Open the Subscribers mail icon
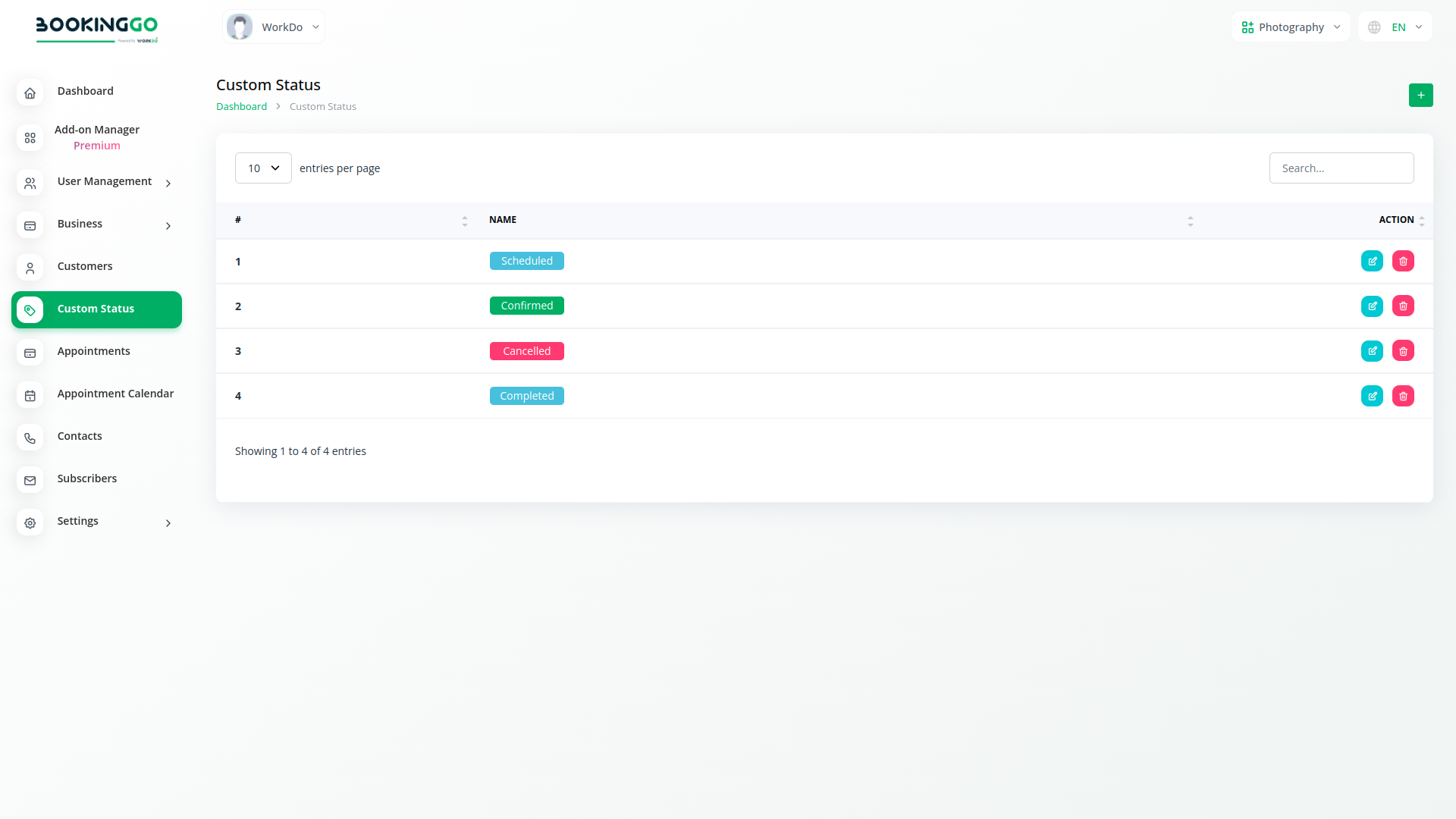 30,480
